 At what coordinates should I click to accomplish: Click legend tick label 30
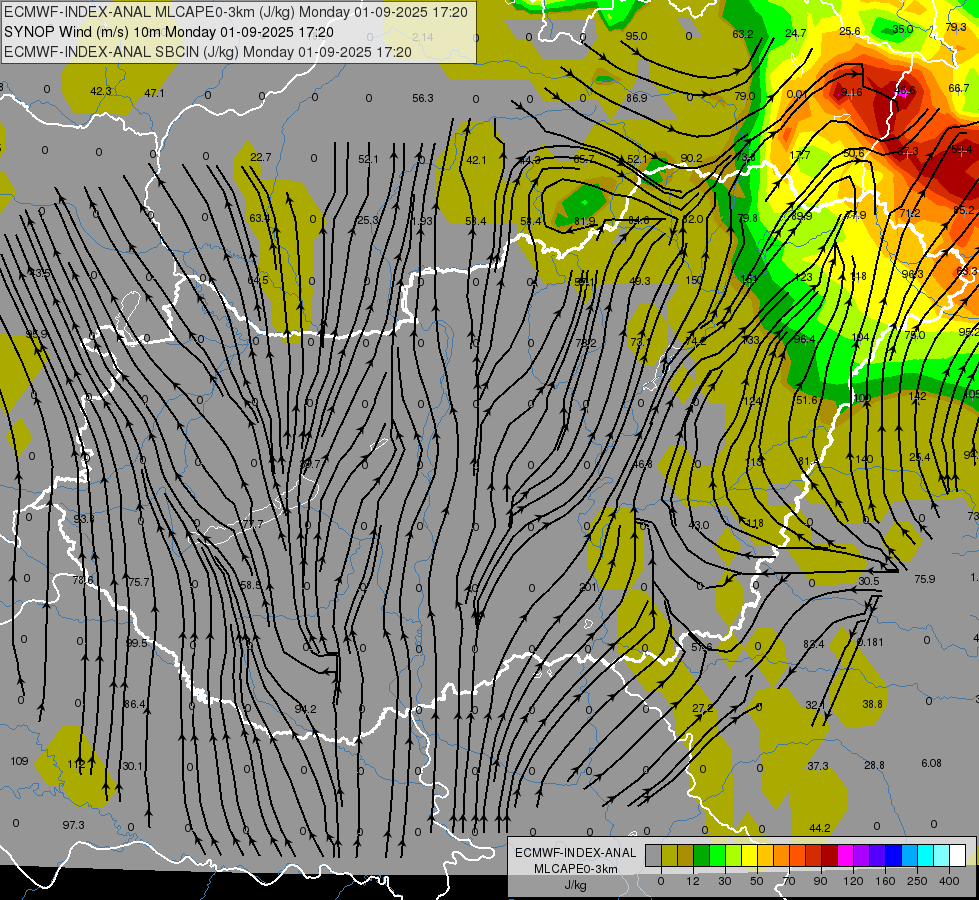pos(724,881)
